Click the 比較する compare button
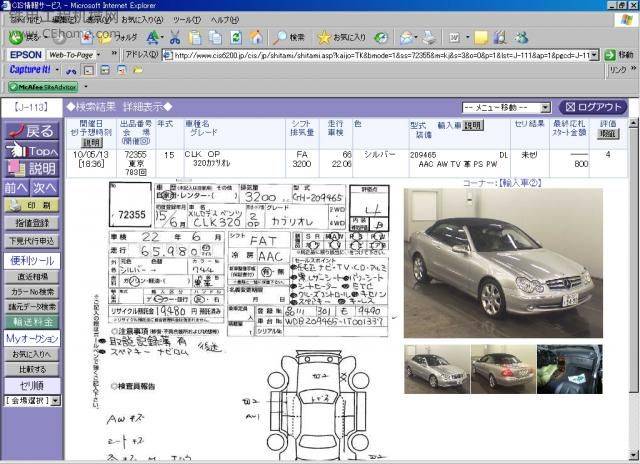The image size is (640, 464). (x=32, y=370)
